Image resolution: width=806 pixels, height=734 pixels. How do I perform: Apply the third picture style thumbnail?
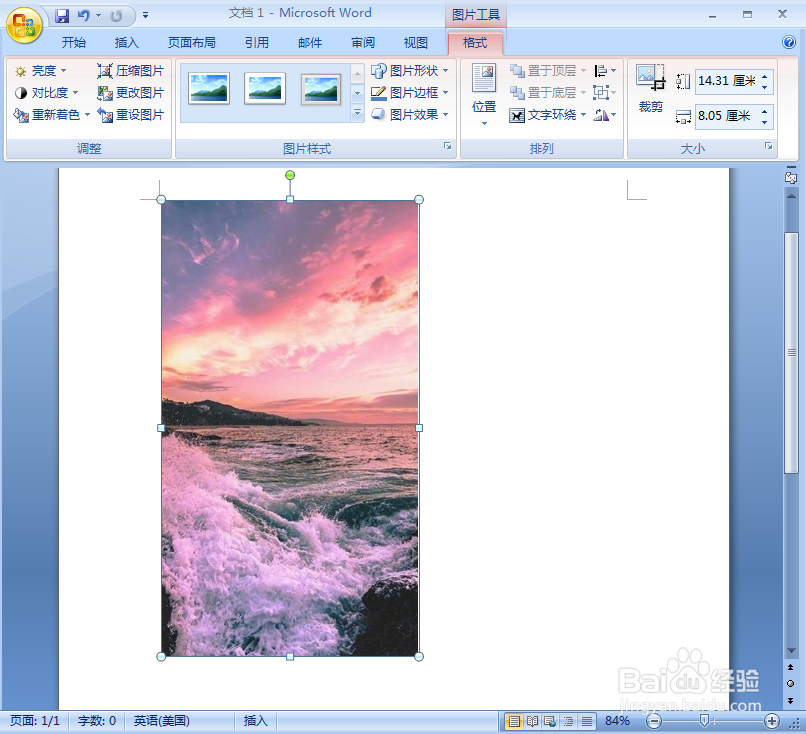(x=321, y=89)
